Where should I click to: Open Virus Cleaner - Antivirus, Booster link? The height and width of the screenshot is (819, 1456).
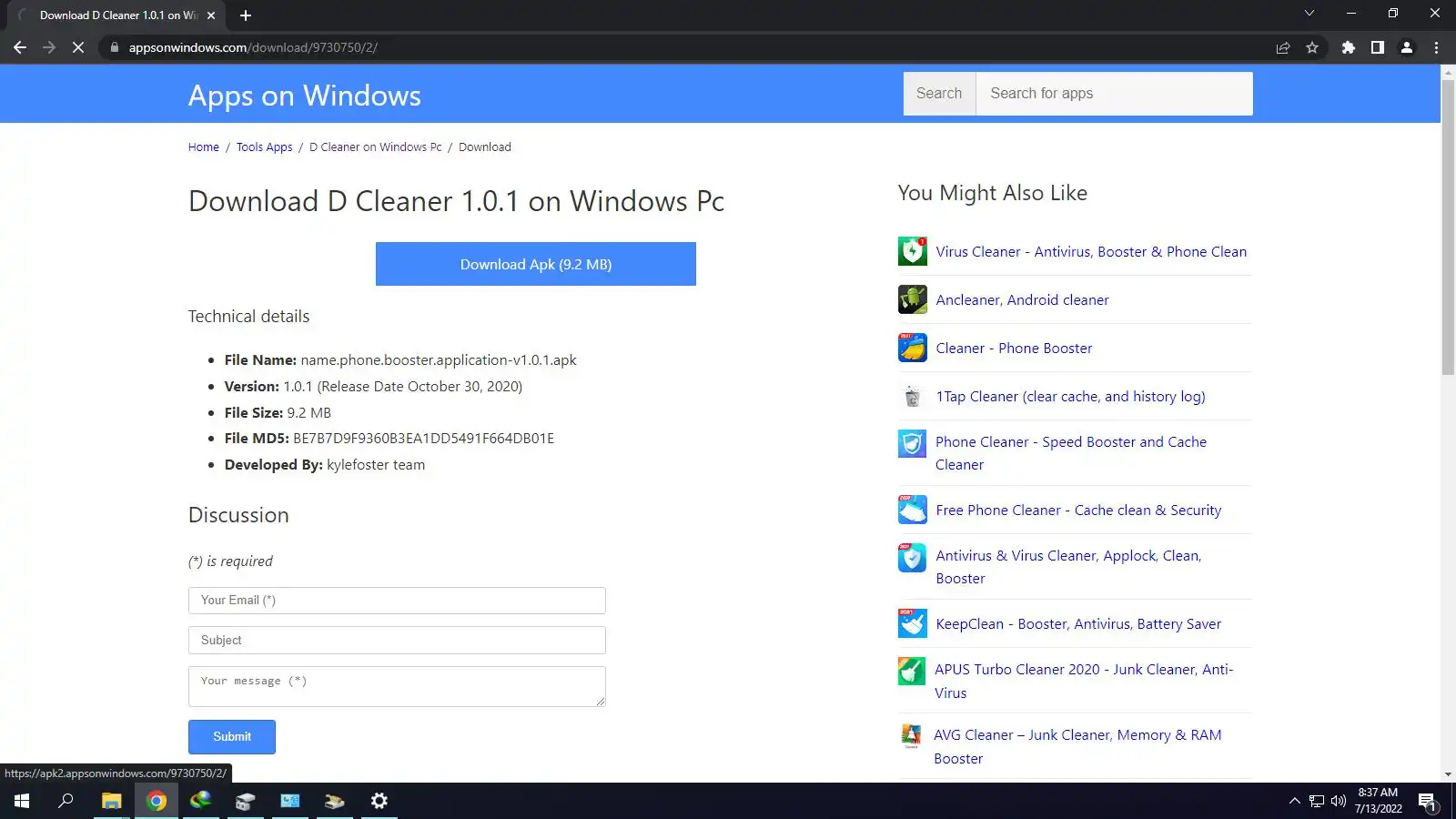1091,252
